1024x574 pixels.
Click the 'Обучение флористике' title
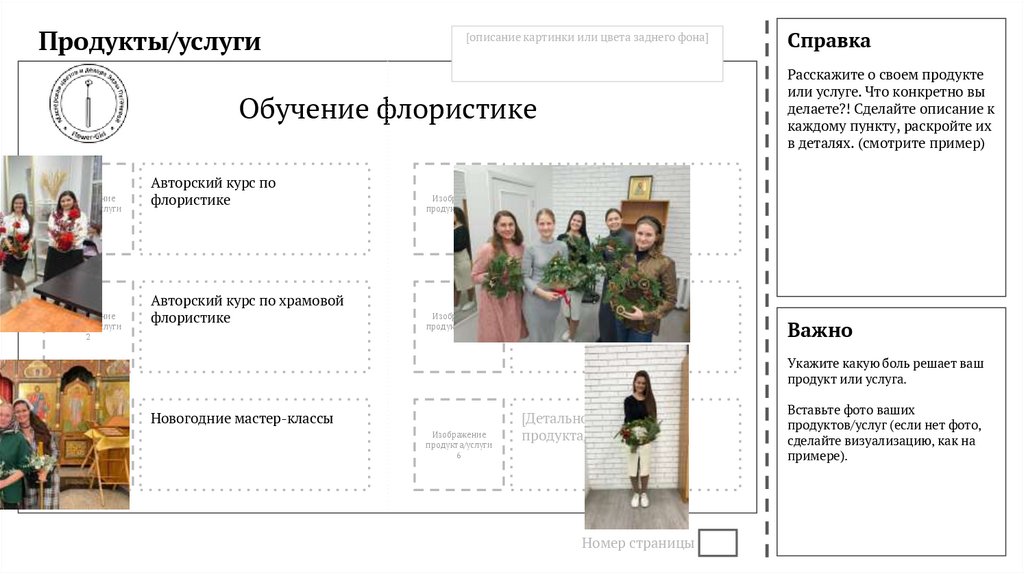coord(387,108)
